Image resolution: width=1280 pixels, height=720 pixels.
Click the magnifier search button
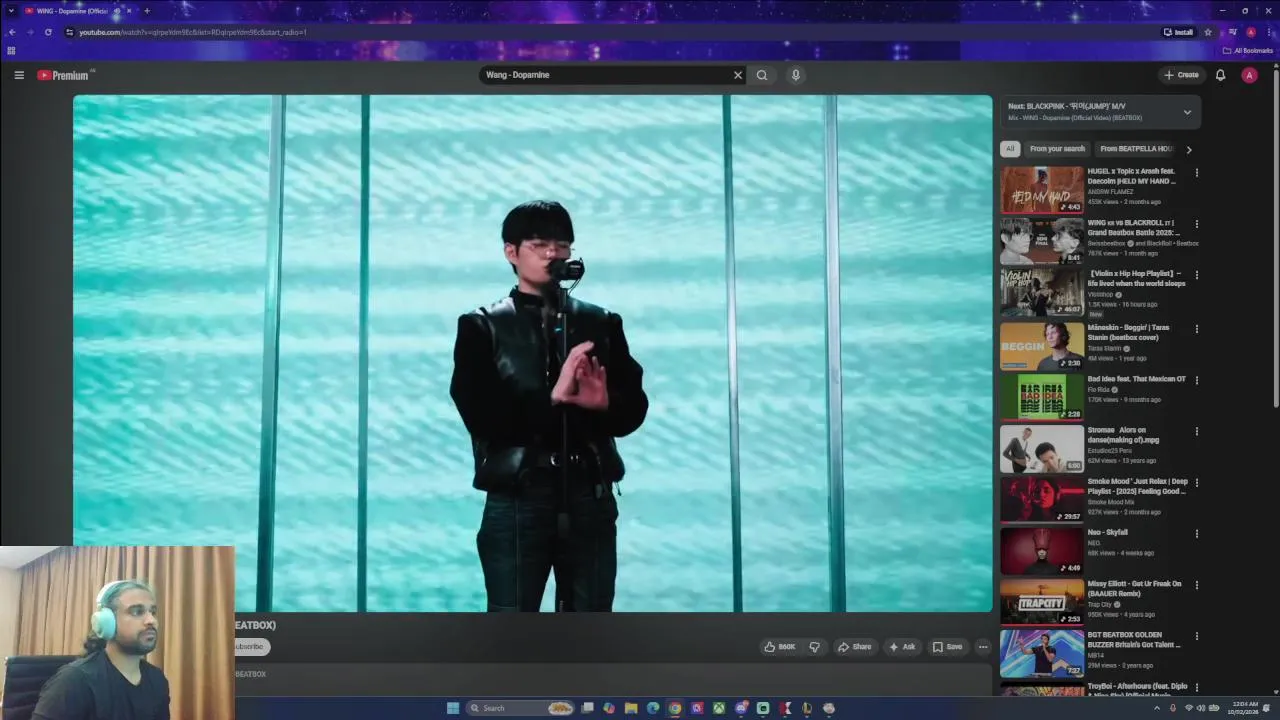(762, 75)
